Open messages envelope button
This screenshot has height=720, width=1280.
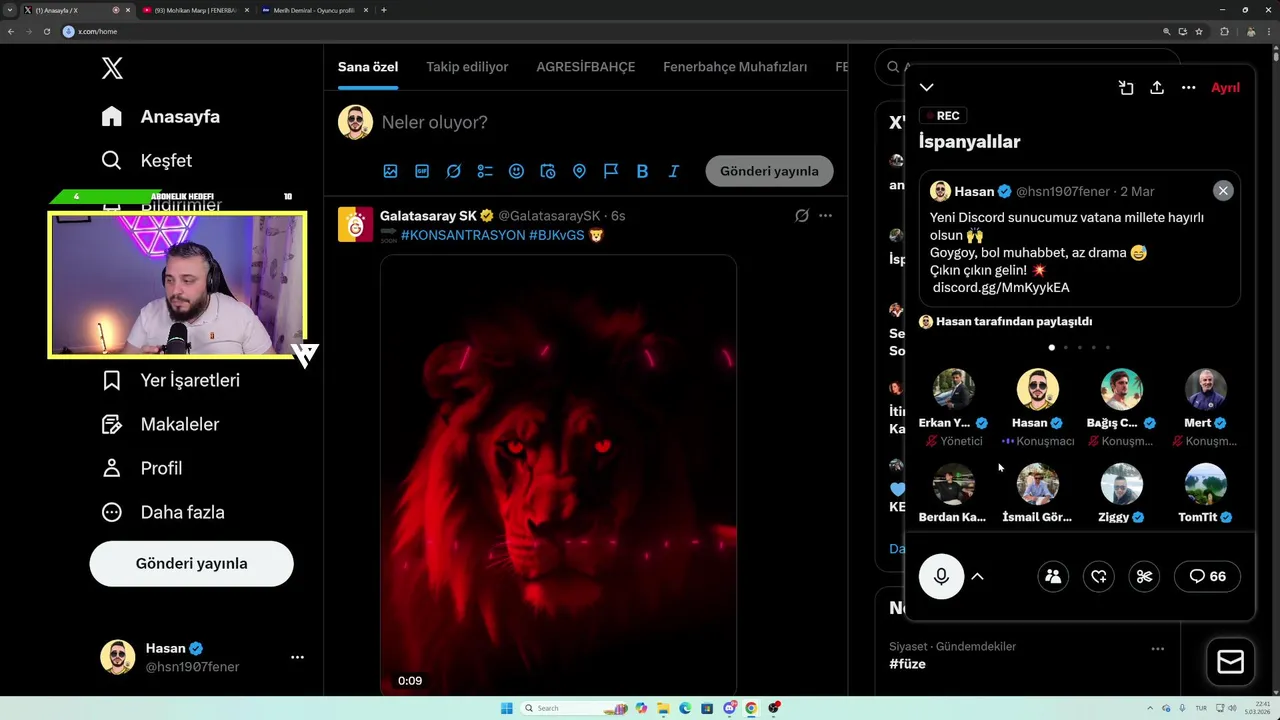tap(1230, 662)
